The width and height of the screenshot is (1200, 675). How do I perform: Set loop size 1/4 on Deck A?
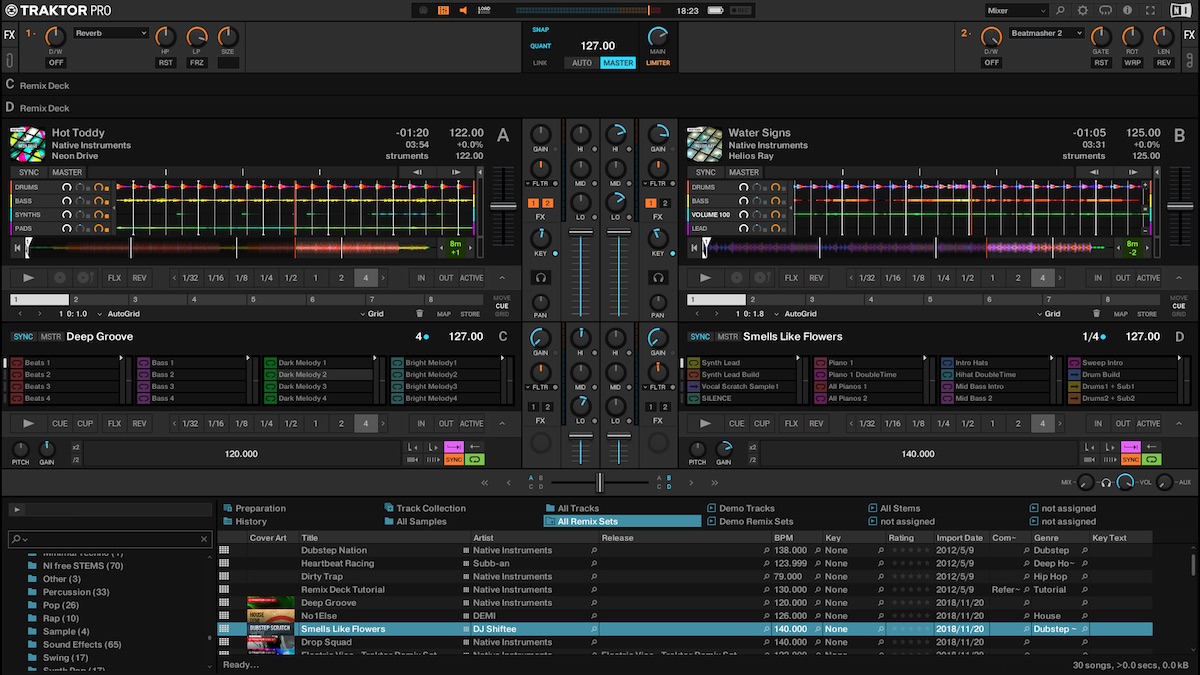coord(266,278)
